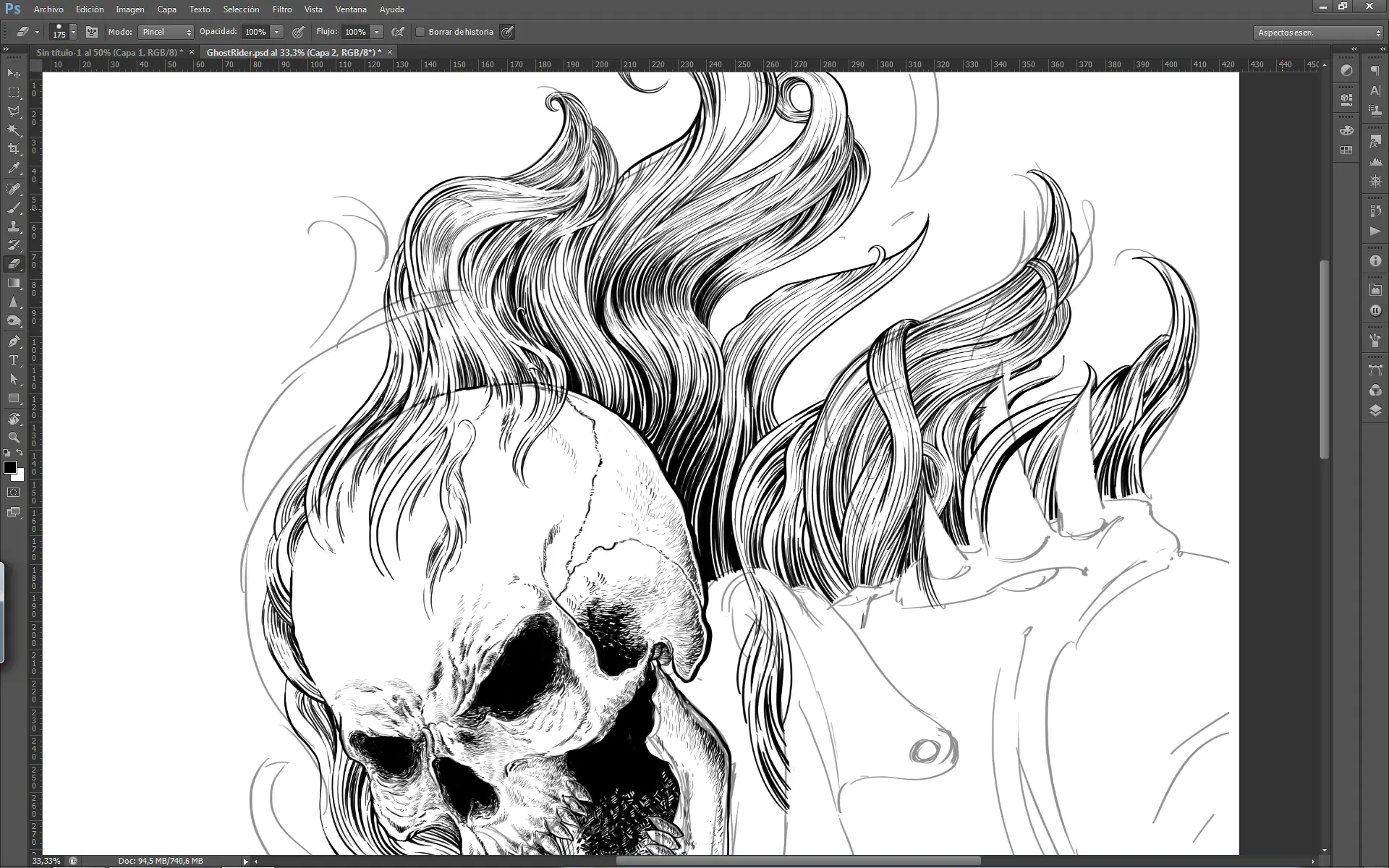
Task: Open the Adjustments panel icon
Action: (x=1346, y=71)
